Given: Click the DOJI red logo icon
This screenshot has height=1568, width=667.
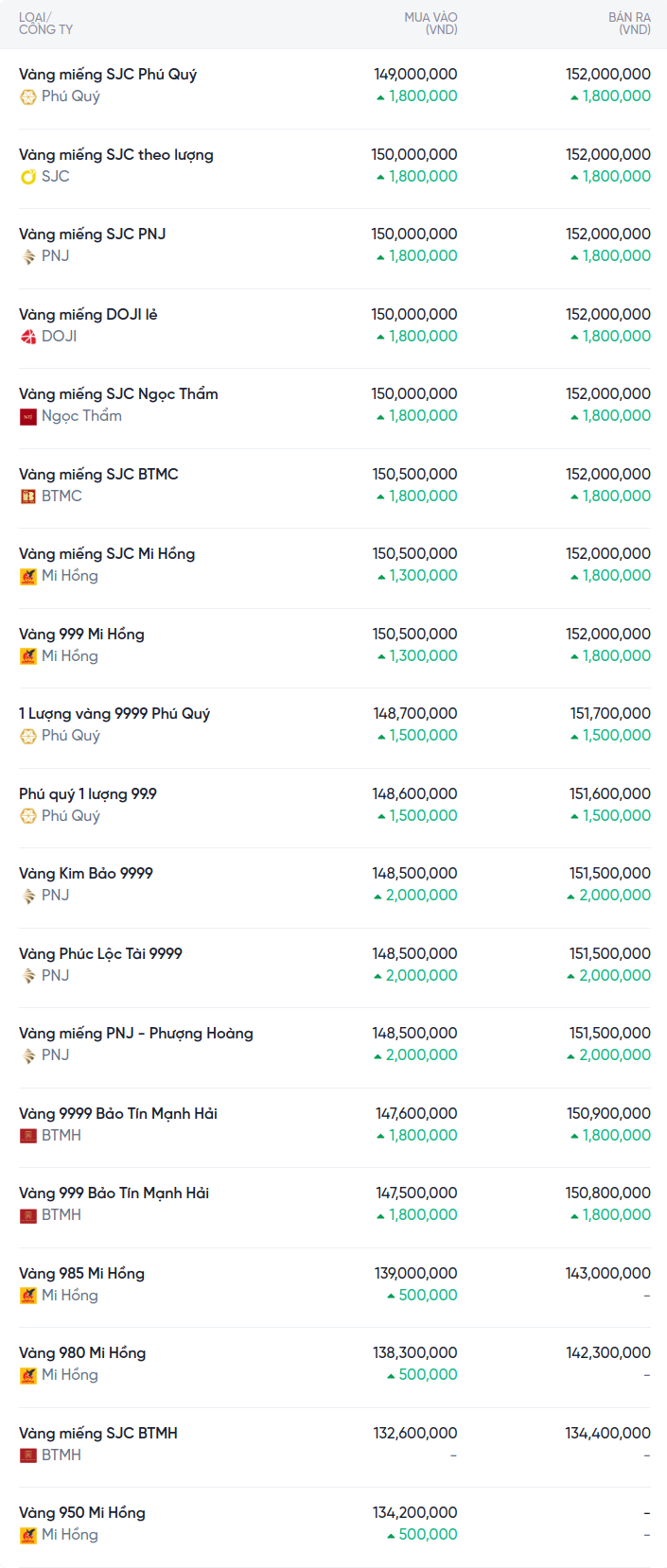Looking at the screenshot, I should tap(28, 337).
